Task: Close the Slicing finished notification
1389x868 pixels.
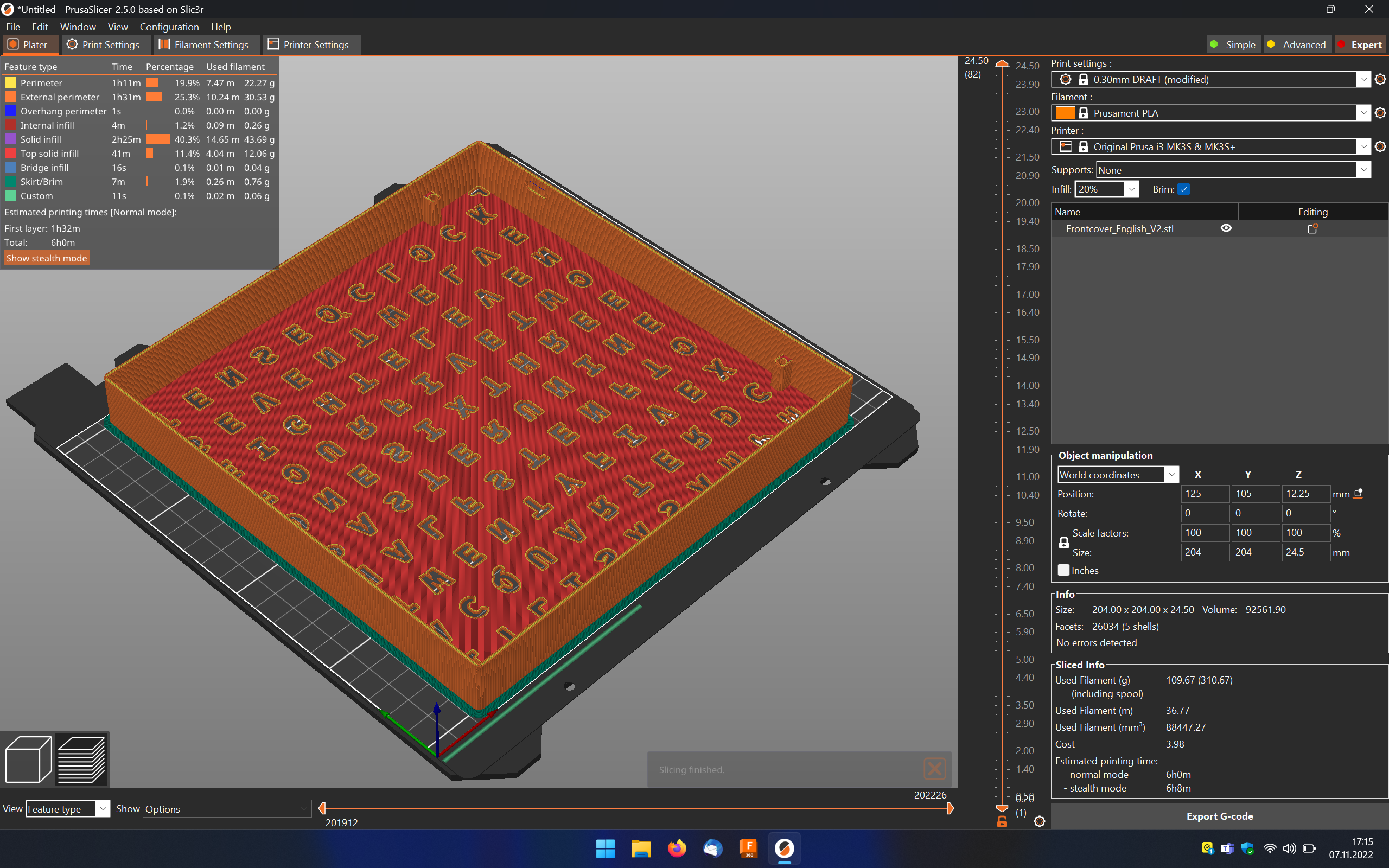Action: (934, 769)
